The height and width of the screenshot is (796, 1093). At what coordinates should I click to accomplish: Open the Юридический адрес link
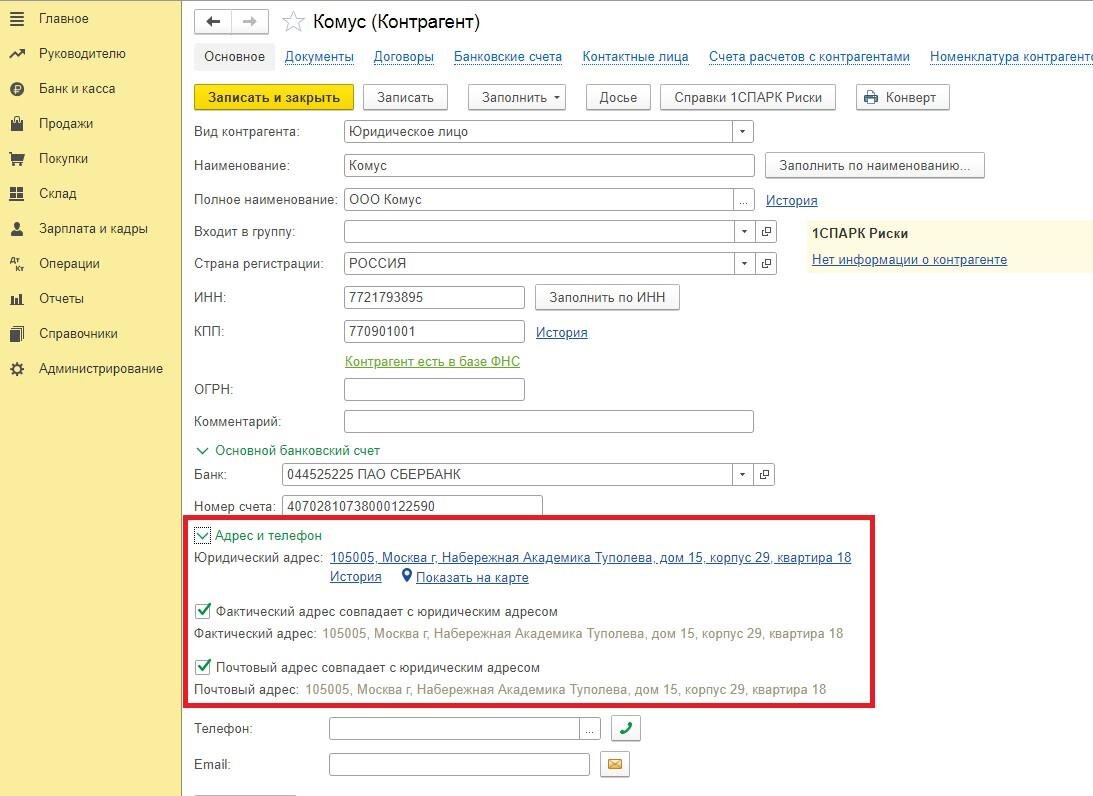click(590, 558)
